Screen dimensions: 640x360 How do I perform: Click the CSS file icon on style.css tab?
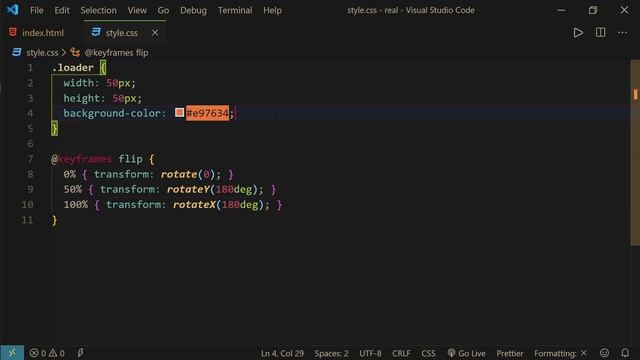point(96,32)
